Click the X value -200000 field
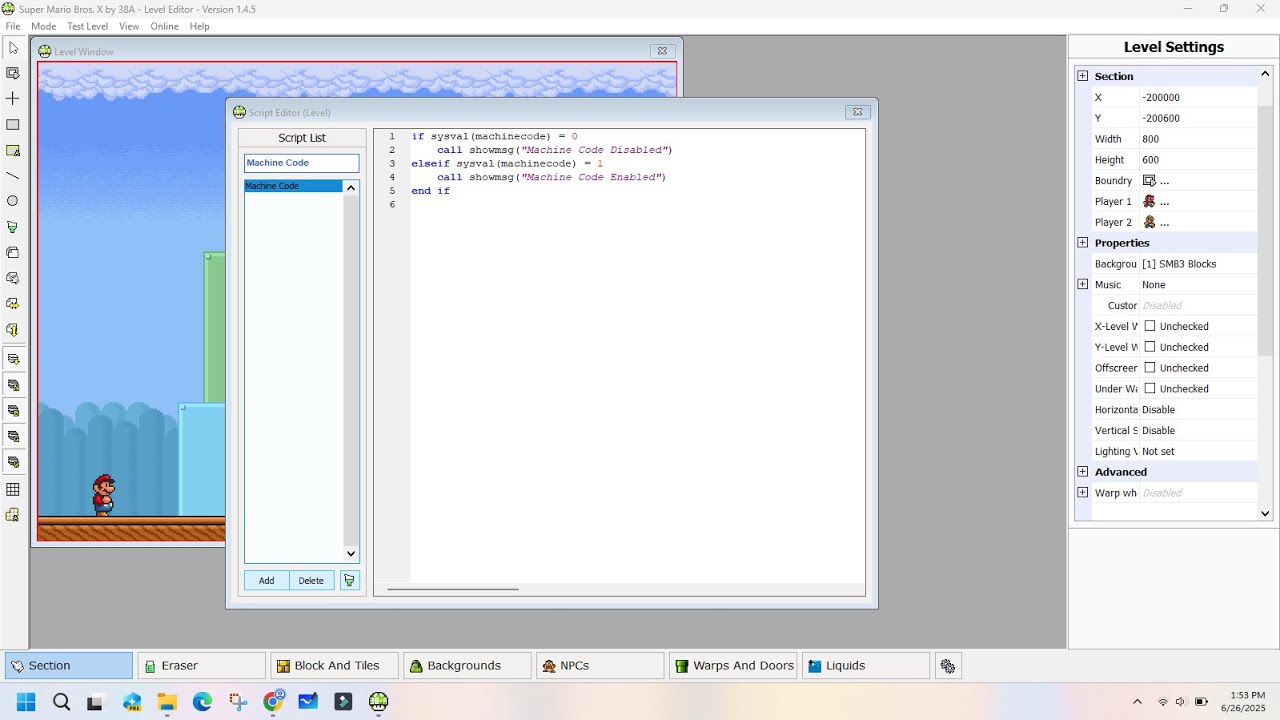Image resolution: width=1280 pixels, height=720 pixels. point(1198,98)
